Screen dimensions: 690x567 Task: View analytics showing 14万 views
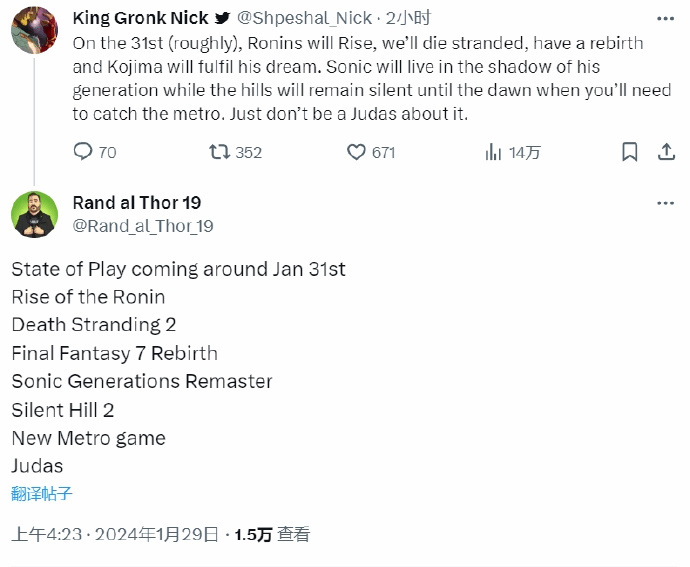493,152
